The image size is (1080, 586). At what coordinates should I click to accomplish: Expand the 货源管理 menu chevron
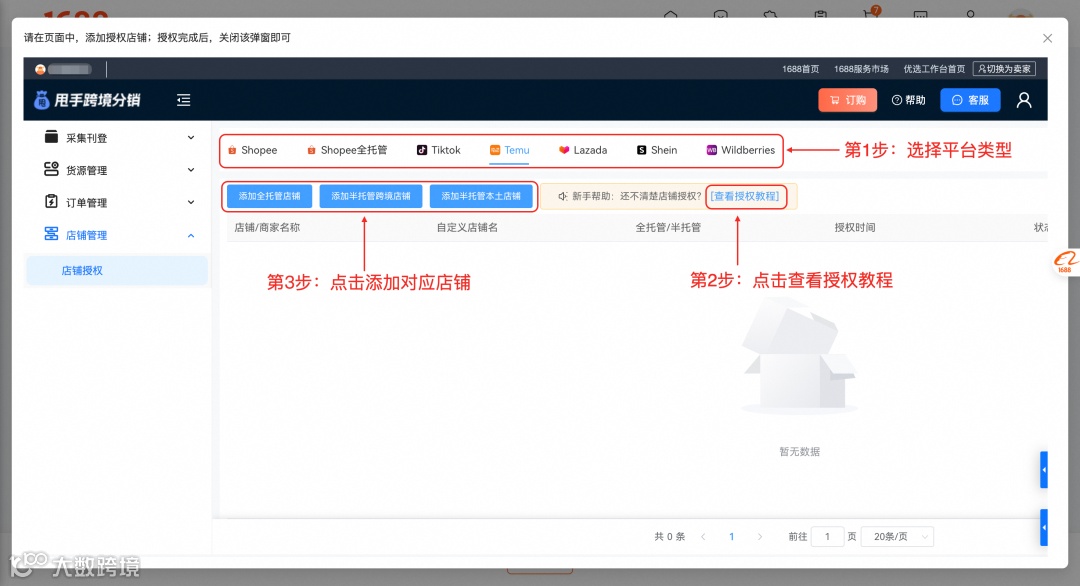(191, 170)
